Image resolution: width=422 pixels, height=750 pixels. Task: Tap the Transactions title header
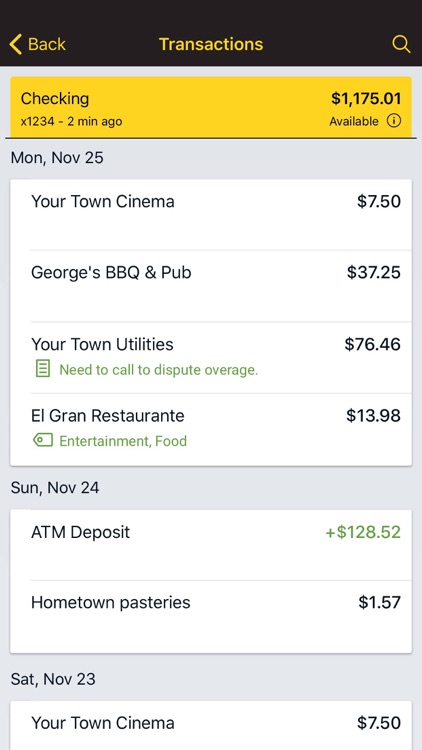pyautogui.click(x=211, y=44)
